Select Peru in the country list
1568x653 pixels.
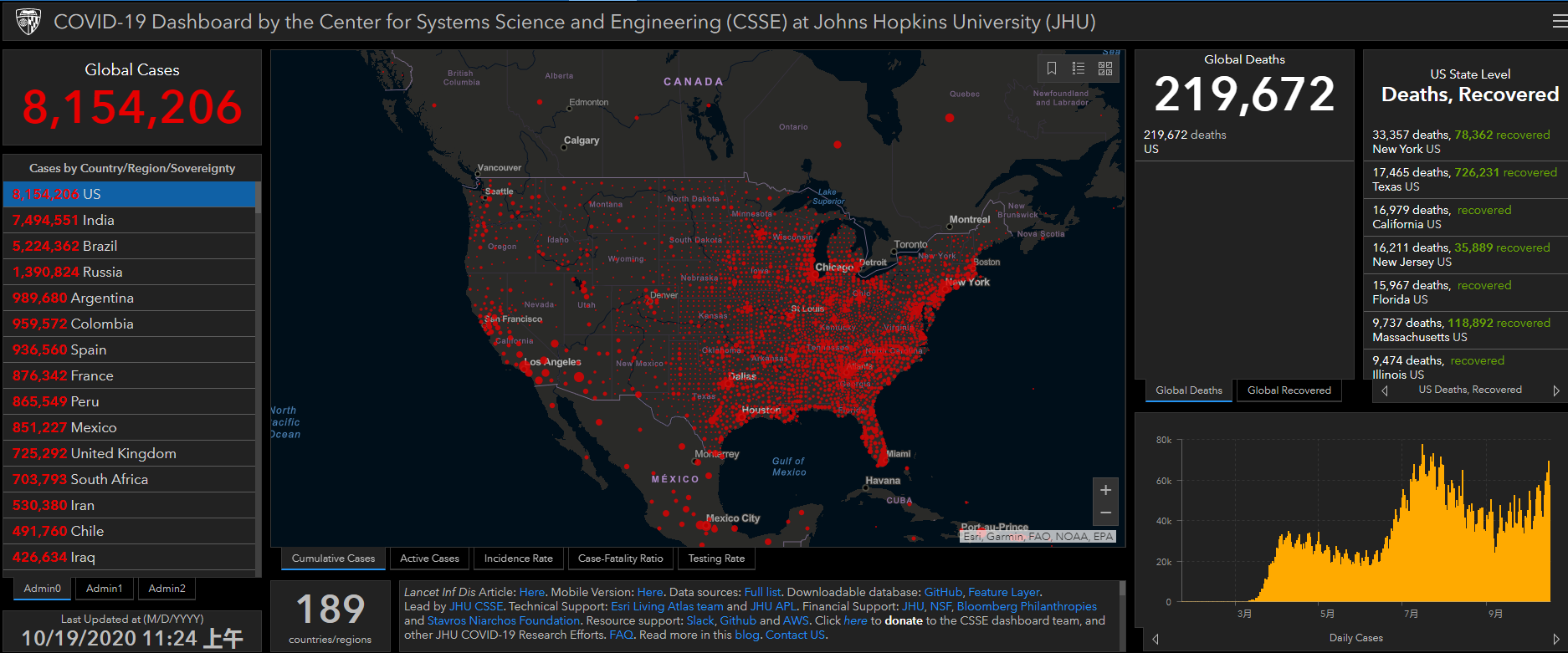[x=130, y=401]
